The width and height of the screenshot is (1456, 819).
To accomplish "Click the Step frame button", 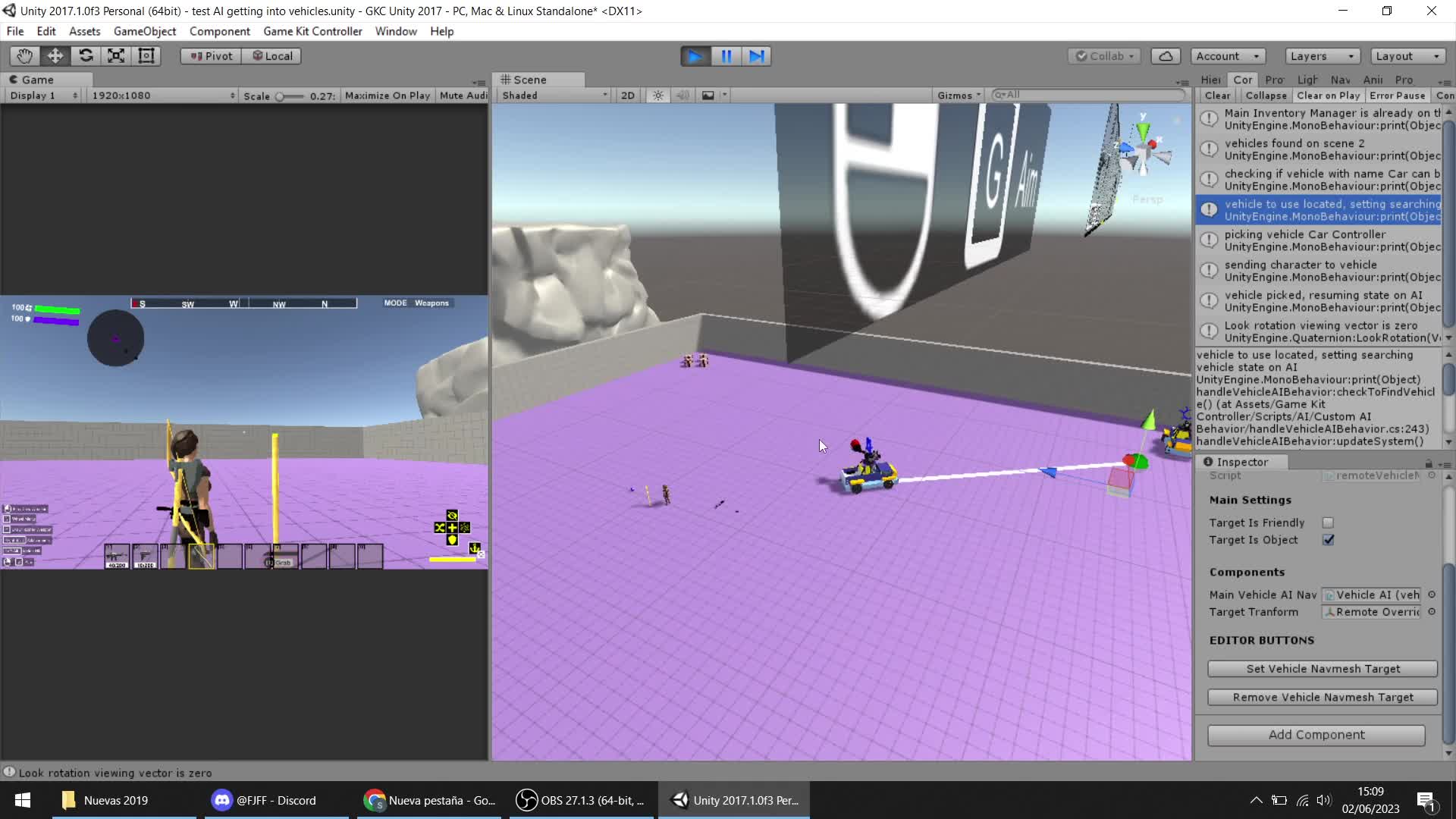I will pos(757,56).
